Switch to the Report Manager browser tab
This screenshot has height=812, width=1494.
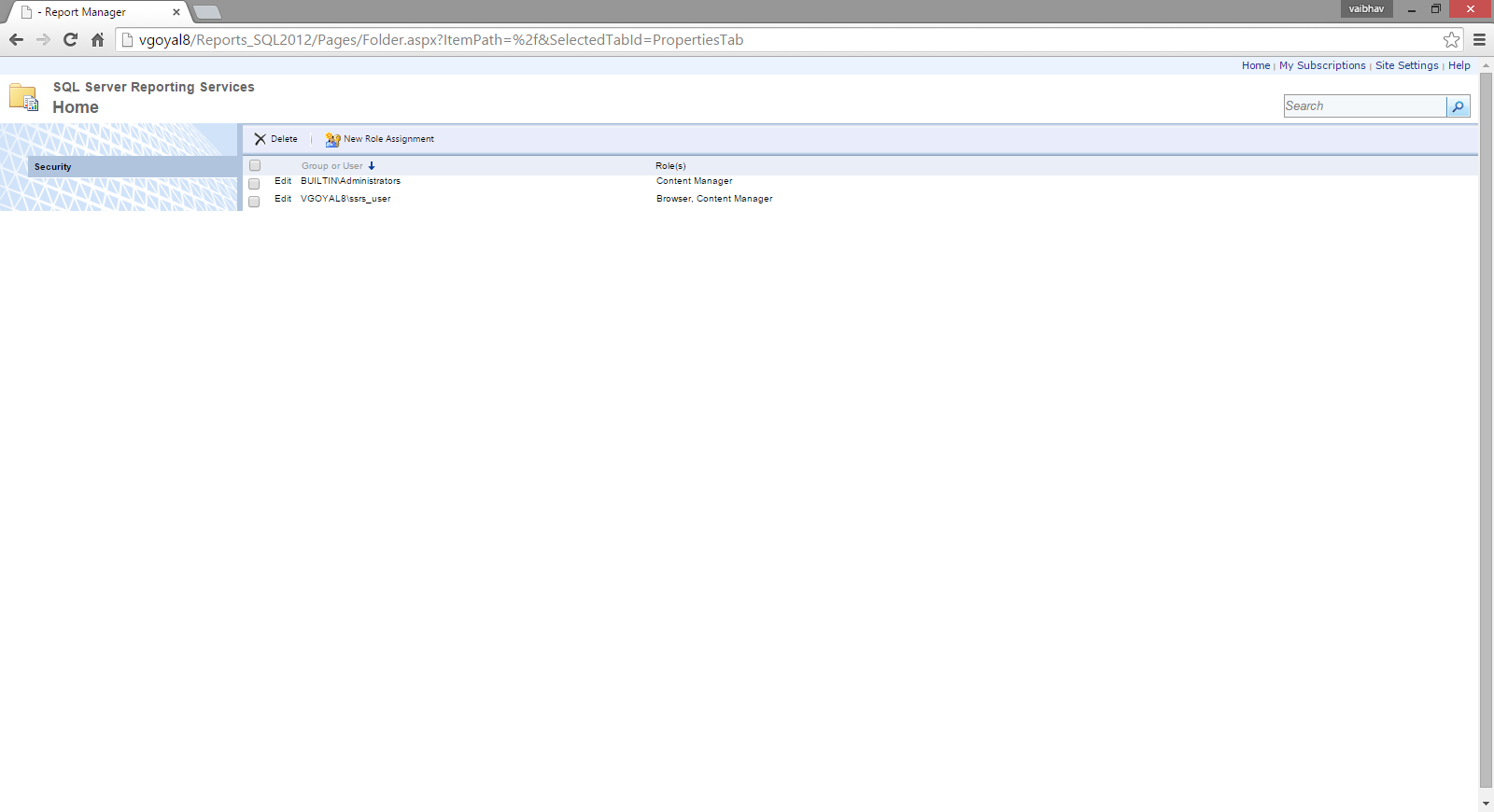click(x=98, y=12)
